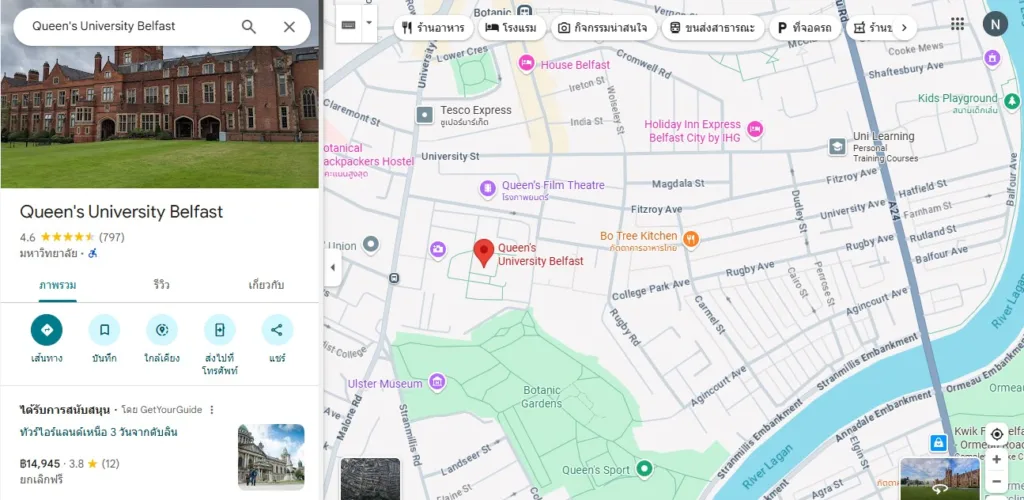Click the Nearby (ใกล้เคียง) icon

point(161,330)
